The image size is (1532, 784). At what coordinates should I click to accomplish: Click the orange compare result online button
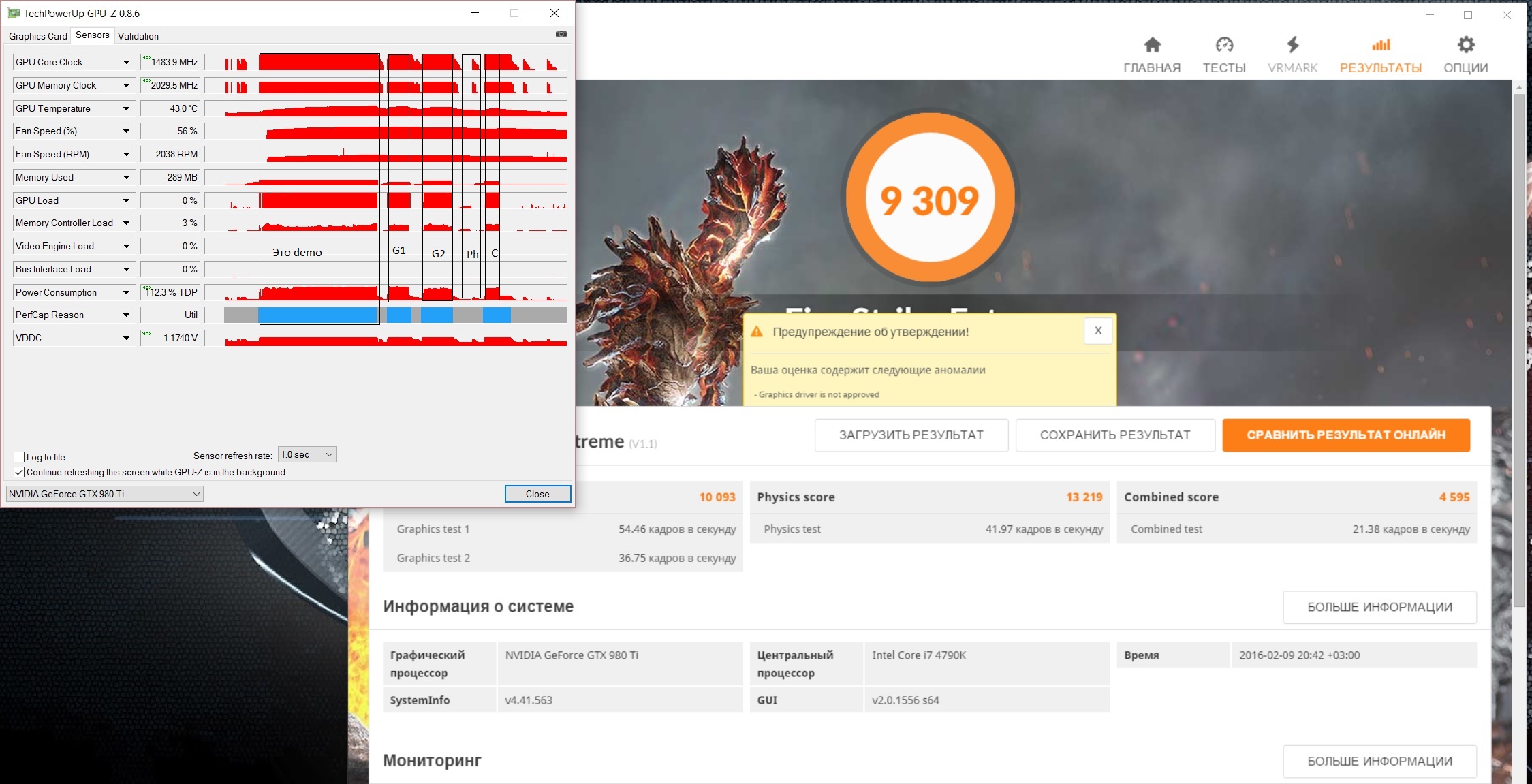click(x=1345, y=435)
